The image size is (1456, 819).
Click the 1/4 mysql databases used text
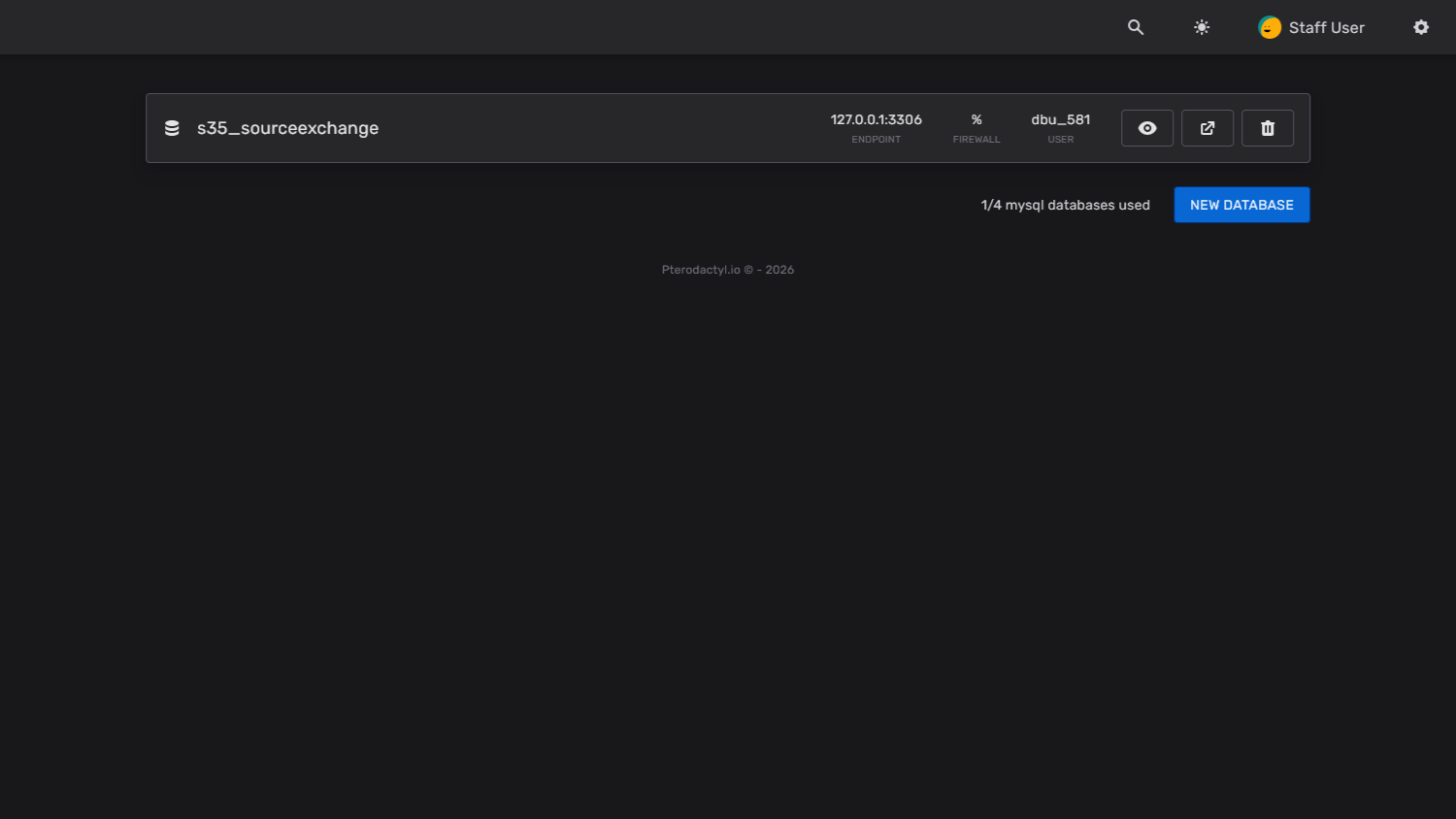[1065, 205]
